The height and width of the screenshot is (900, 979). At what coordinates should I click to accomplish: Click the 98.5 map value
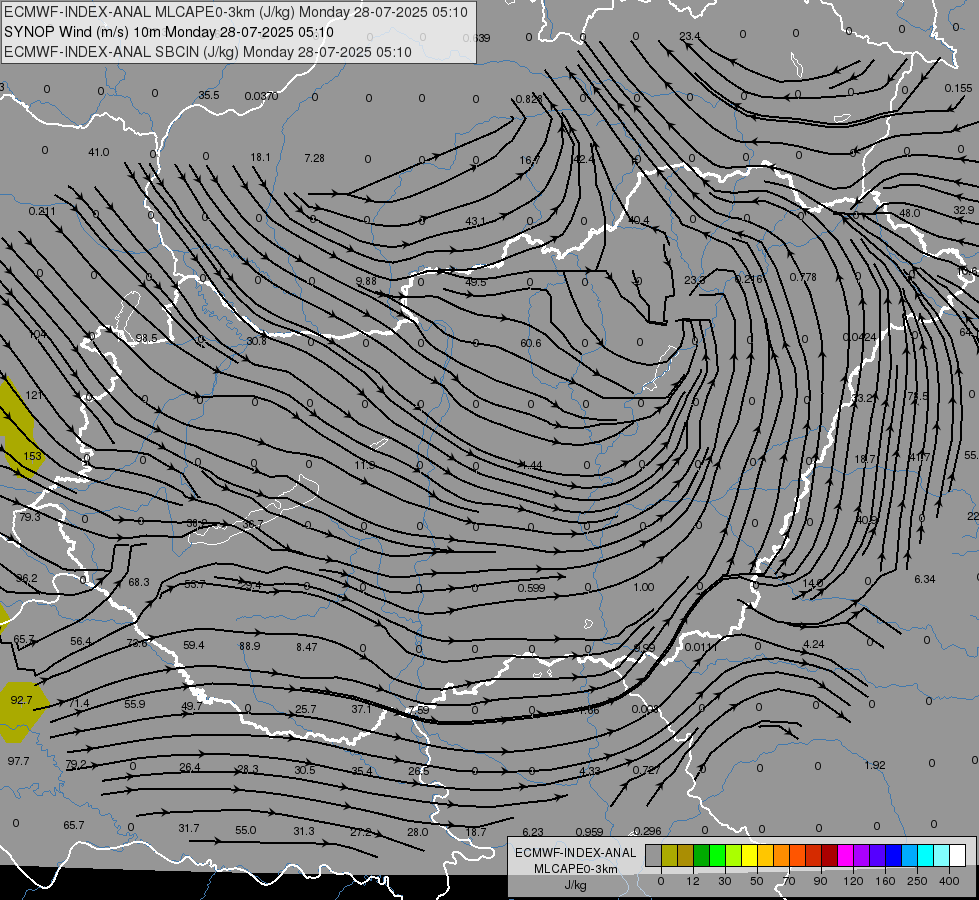147,338
